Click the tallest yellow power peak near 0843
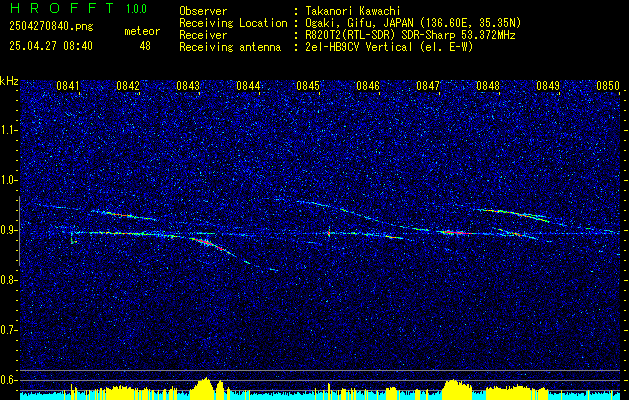Screen dimensions: 629x400 click(205, 387)
